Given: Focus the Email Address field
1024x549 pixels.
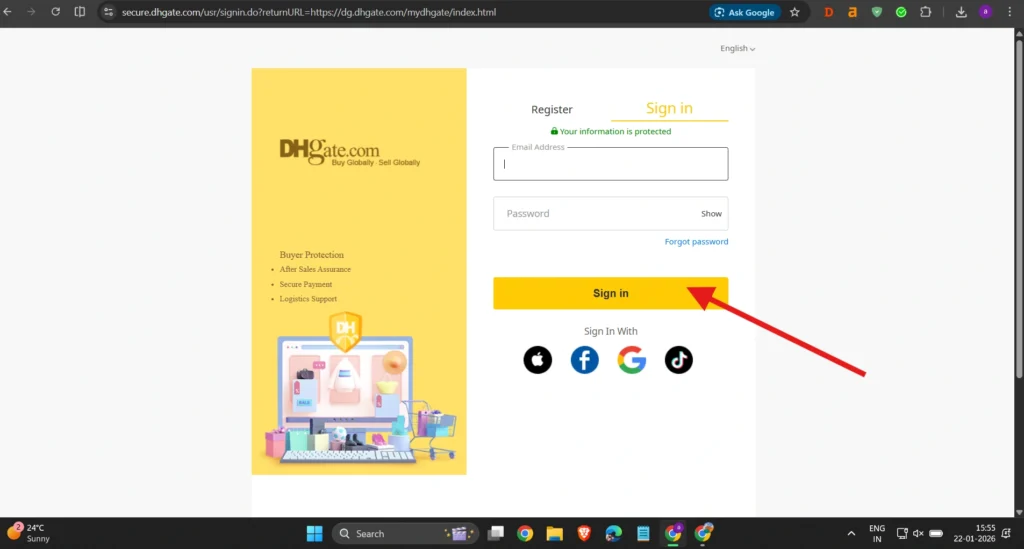Looking at the screenshot, I should click(x=611, y=164).
